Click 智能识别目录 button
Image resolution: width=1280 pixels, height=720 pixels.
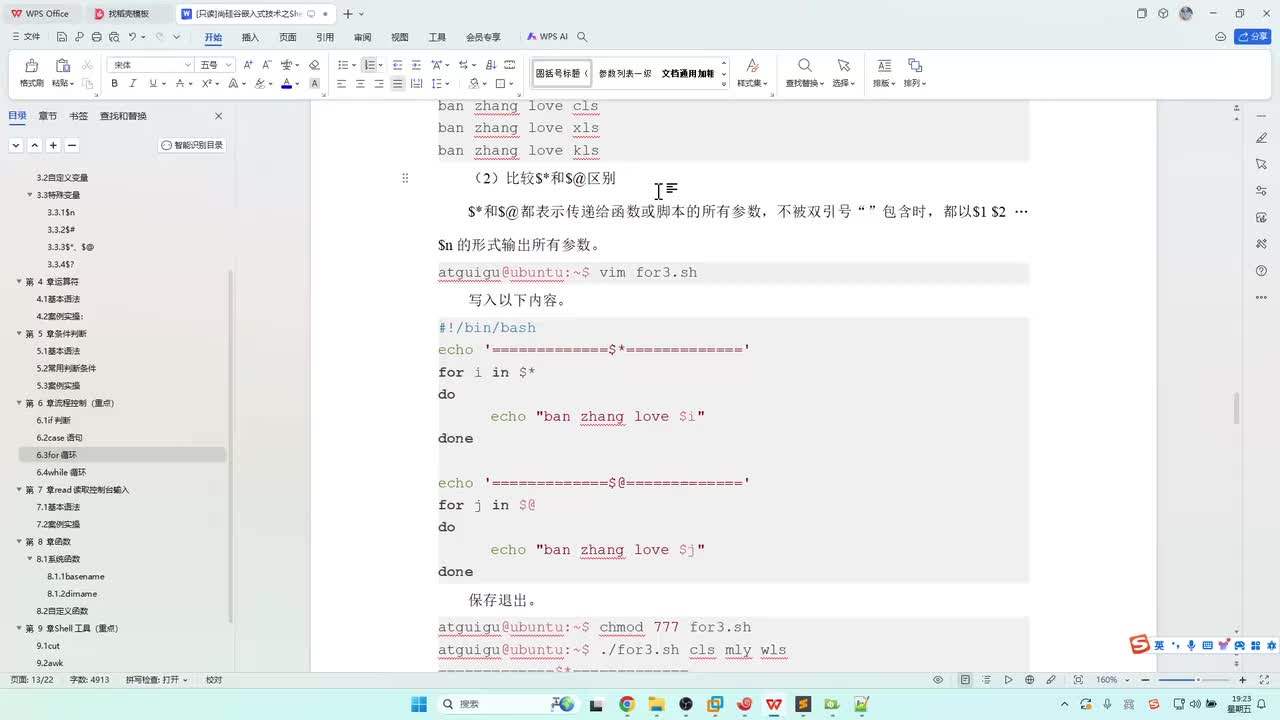192,145
